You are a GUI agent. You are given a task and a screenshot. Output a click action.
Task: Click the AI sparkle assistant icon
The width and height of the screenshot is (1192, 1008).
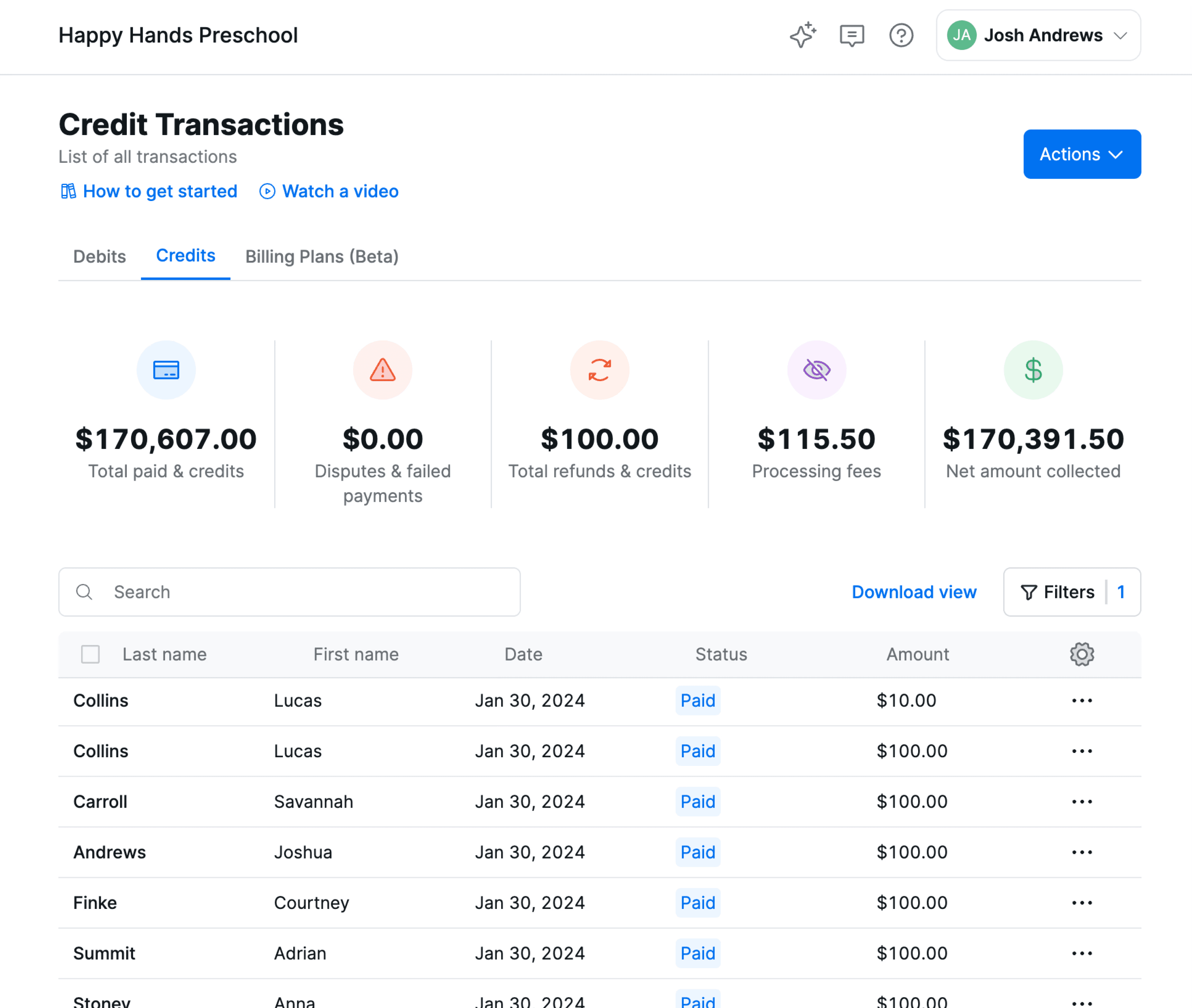point(802,35)
